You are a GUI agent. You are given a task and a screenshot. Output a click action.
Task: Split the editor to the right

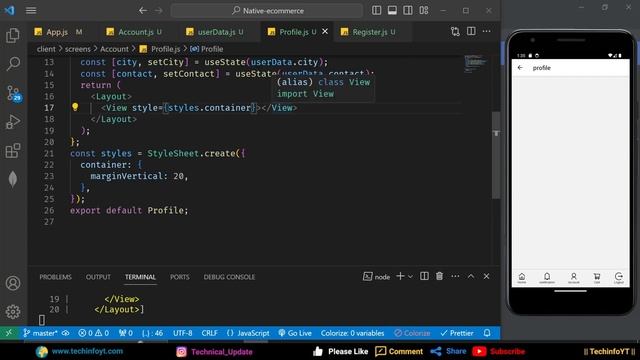click(x=471, y=31)
